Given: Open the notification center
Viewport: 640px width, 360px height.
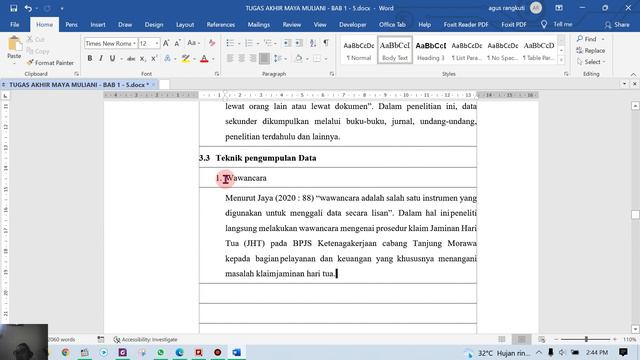Looking at the screenshot, I should coord(623,352).
